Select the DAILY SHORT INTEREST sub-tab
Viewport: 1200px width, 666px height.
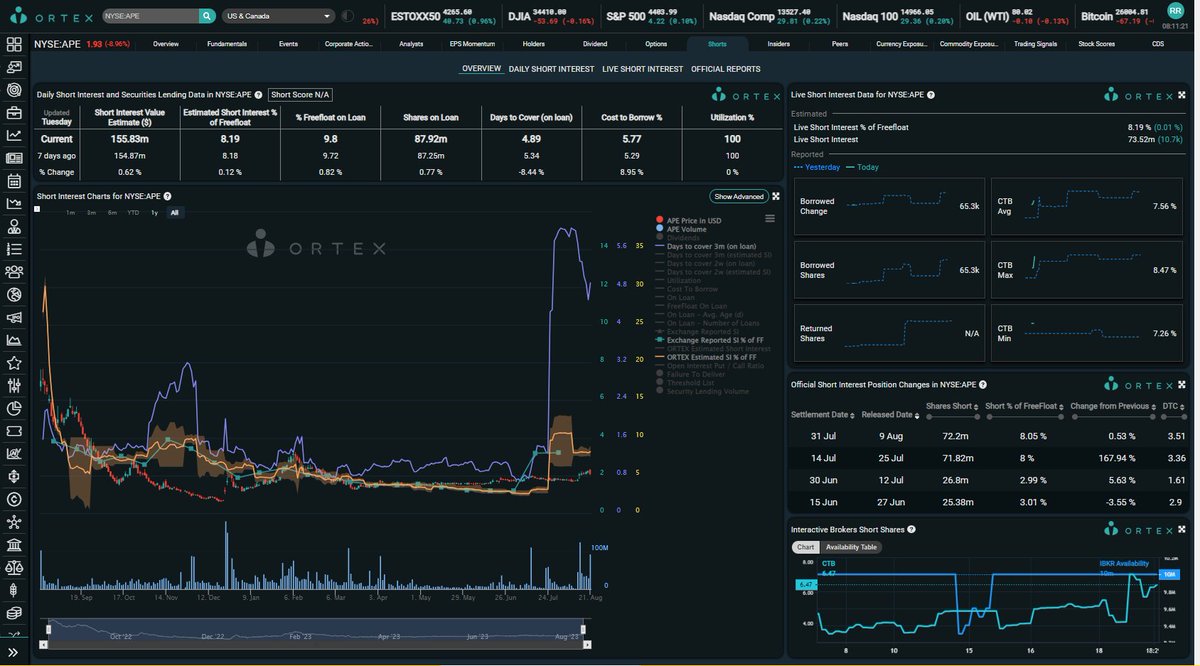pos(551,69)
